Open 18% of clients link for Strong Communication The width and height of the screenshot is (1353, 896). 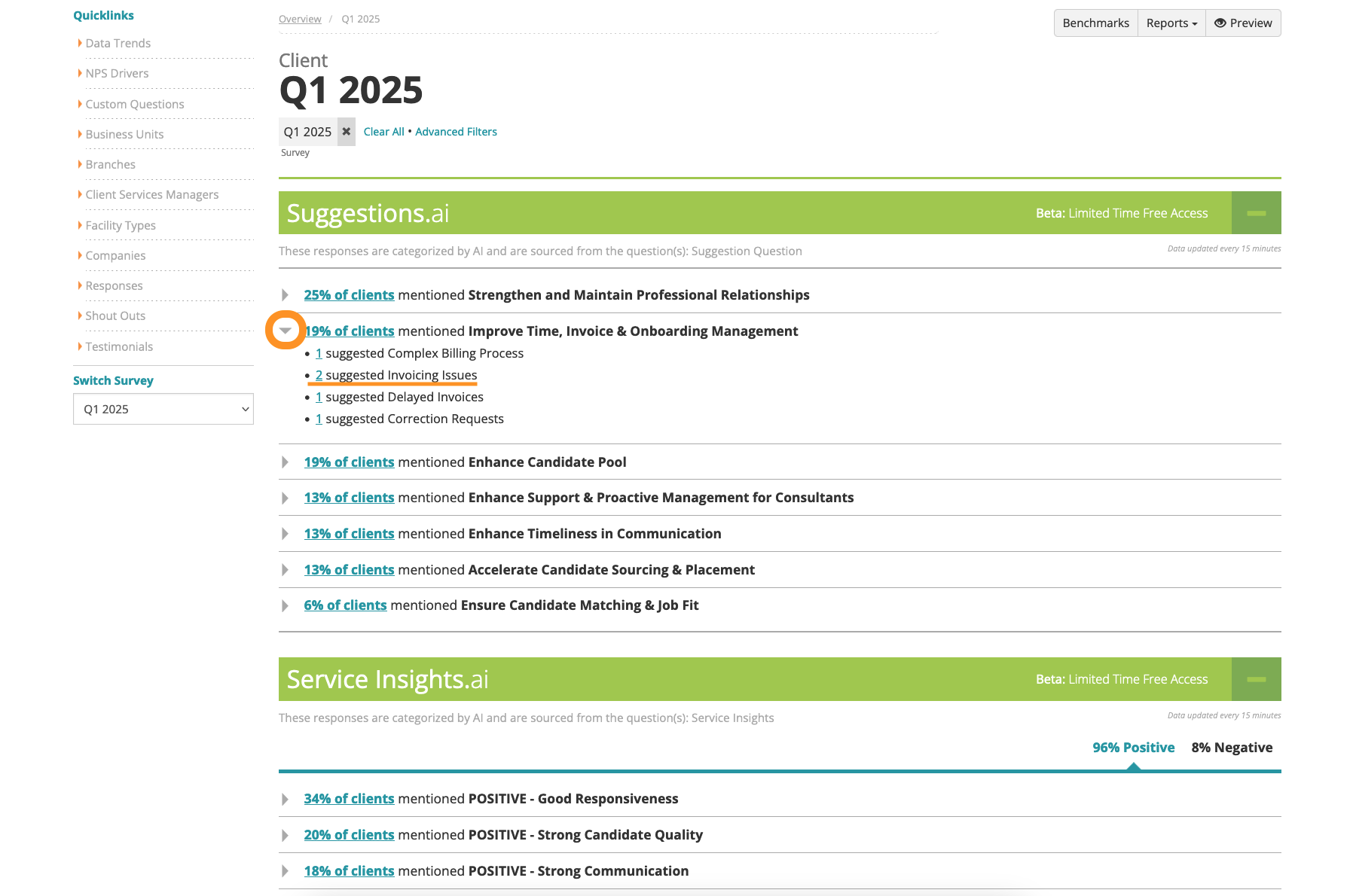click(349, 871)
